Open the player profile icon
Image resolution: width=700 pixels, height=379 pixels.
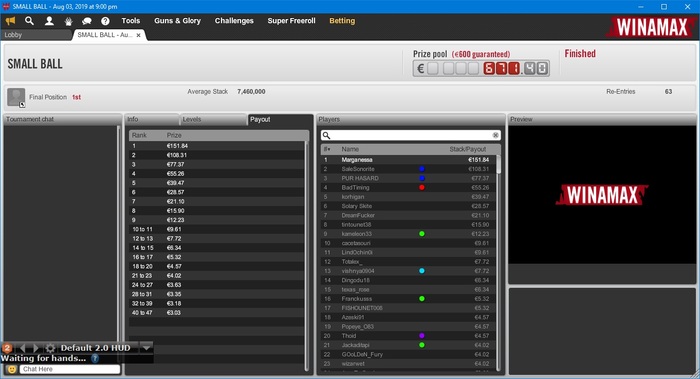coord(49,21)
